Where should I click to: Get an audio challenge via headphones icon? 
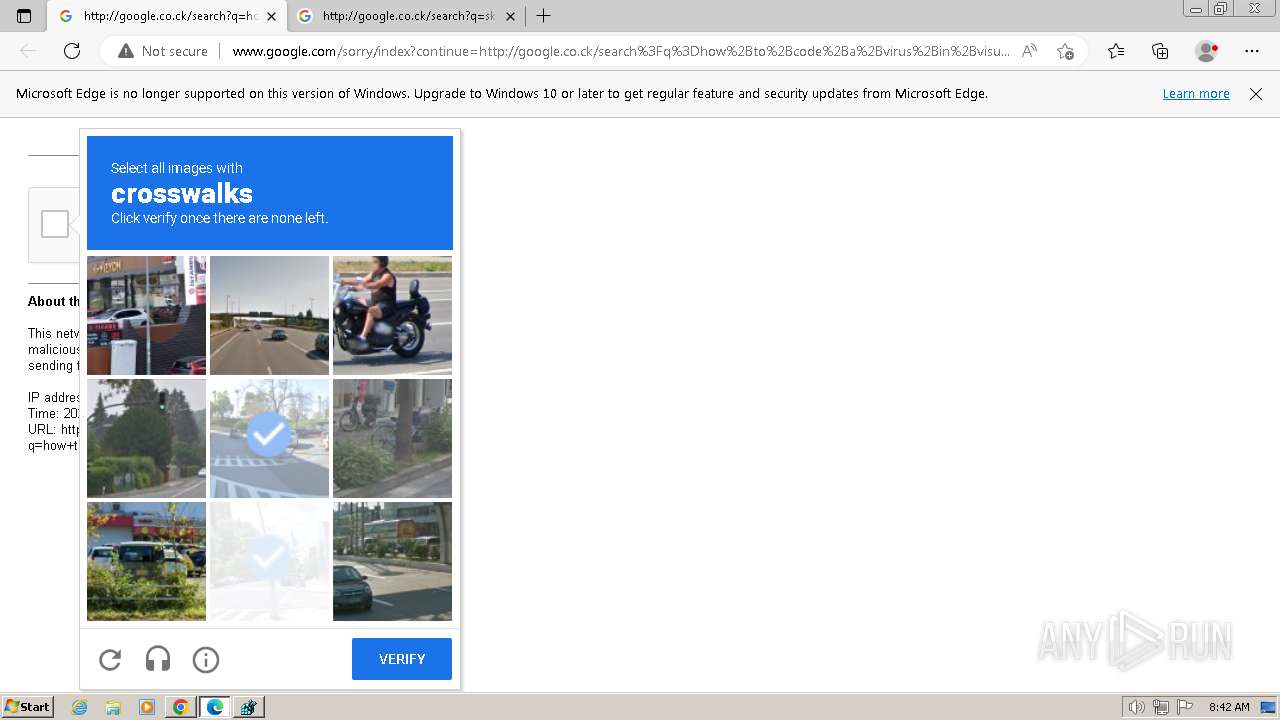[x=158, y=659]
